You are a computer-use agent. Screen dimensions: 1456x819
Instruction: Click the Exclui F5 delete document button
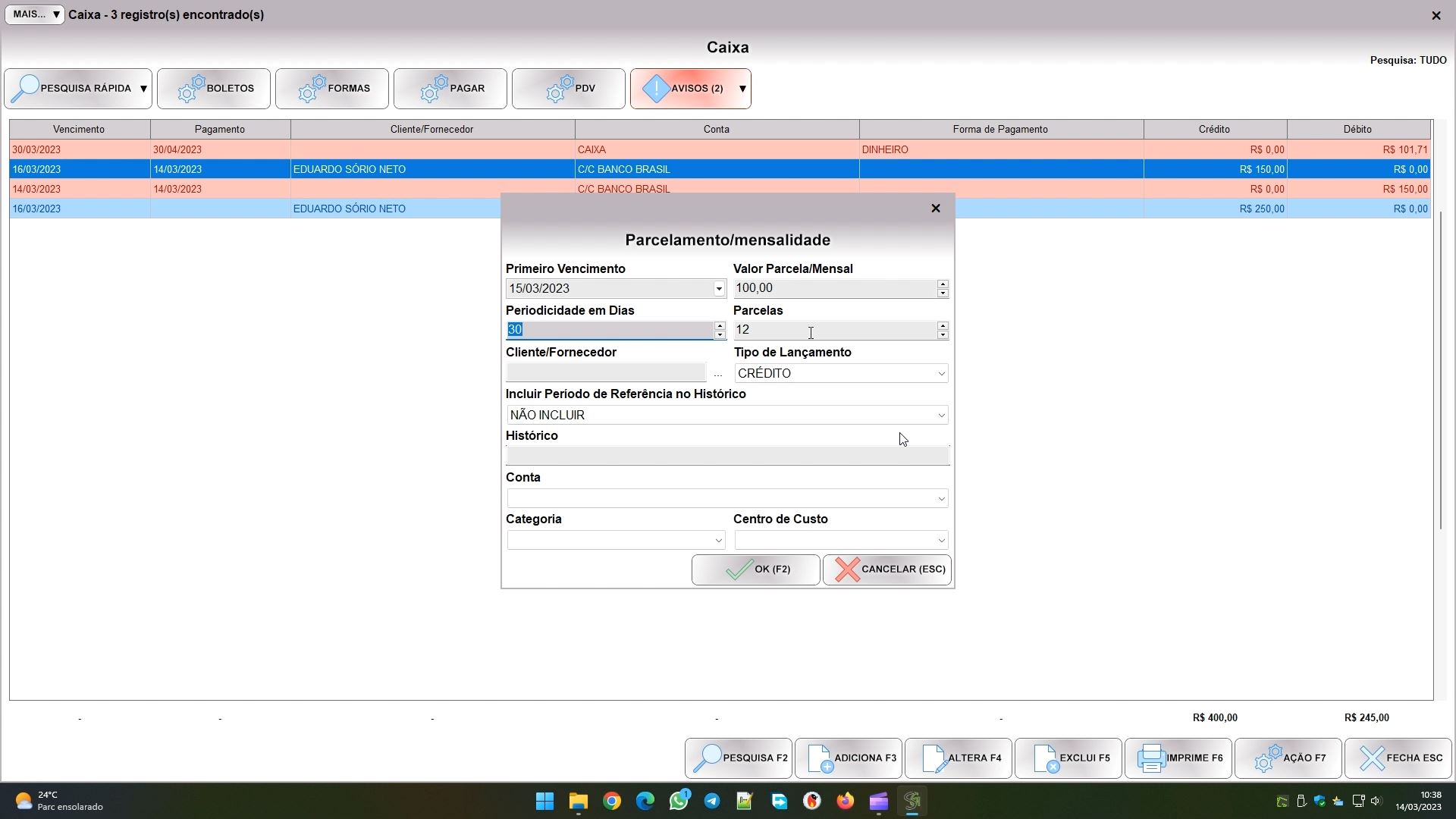[1068, 758]
